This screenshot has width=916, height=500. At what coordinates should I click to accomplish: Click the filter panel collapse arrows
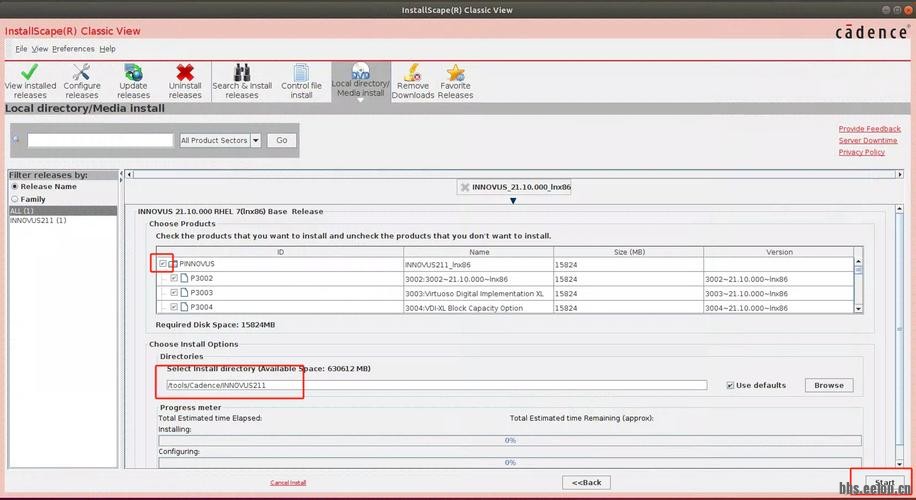tap(121, 176)
